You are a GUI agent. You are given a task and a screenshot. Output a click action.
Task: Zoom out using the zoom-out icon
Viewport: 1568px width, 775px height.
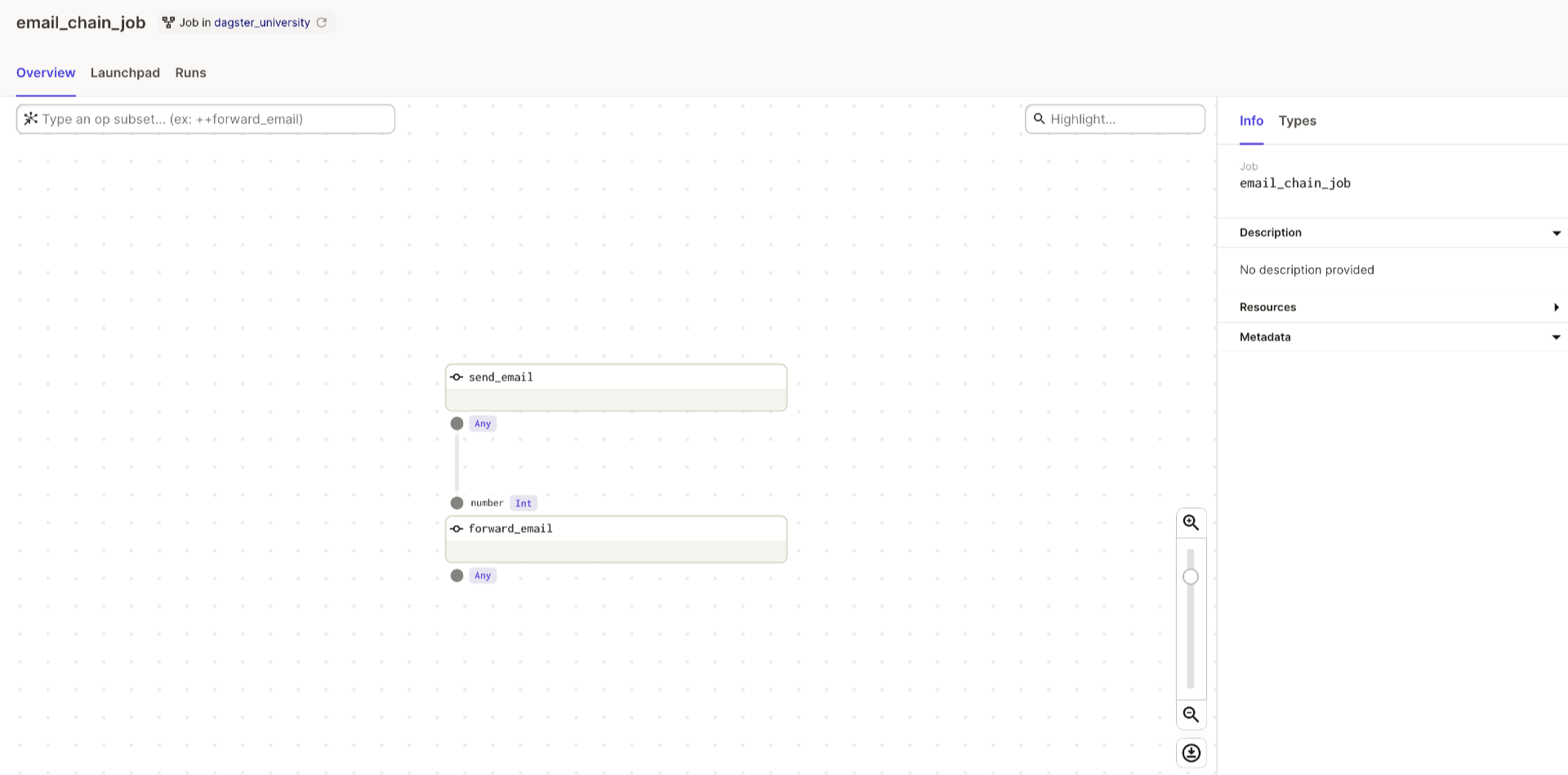pyautogui.click(x=1191, y=715)
